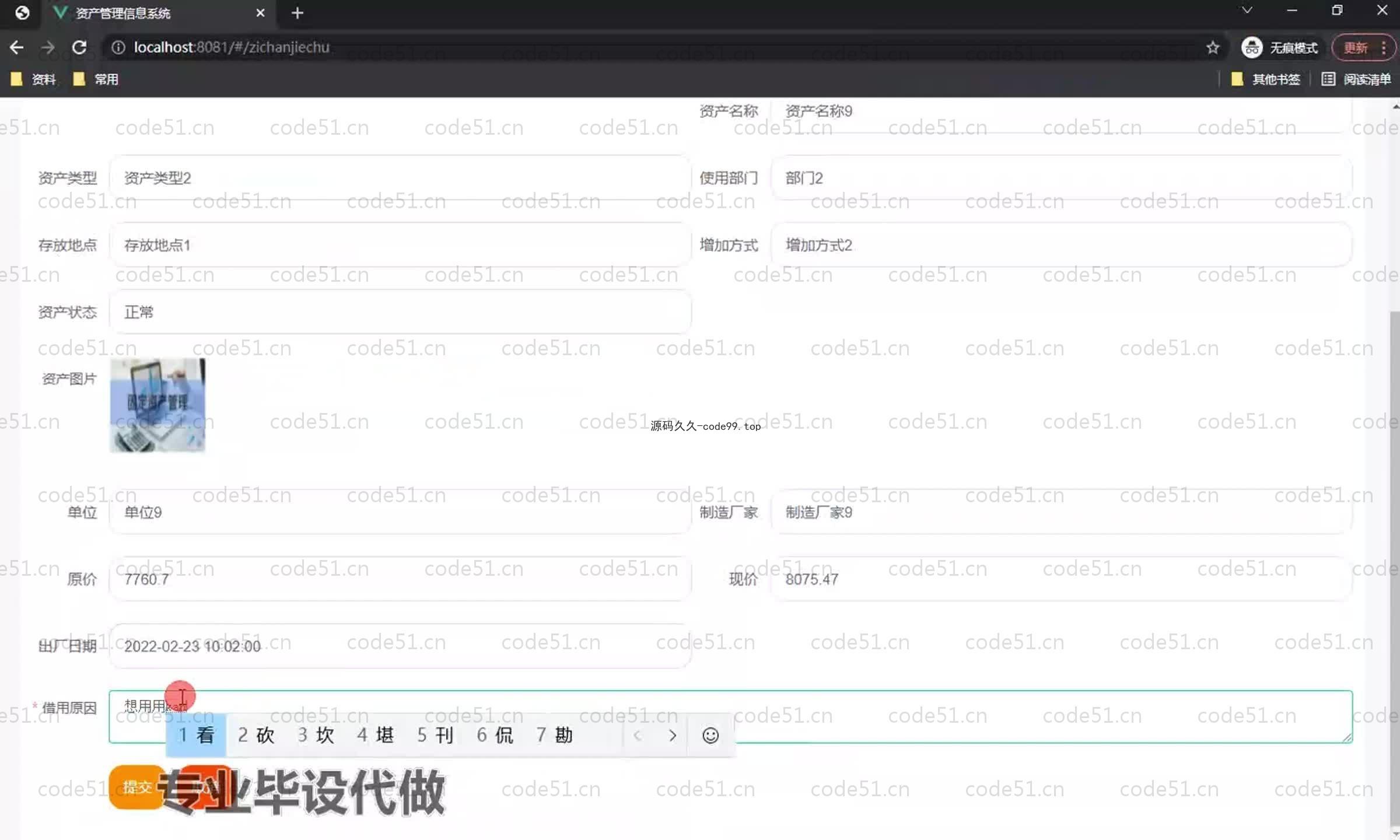
Task: Open the 资料 bookmarks folder
Action: pyautogui.click(x=34, y=79)
